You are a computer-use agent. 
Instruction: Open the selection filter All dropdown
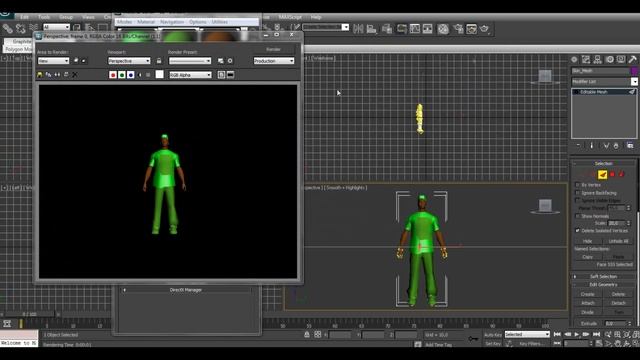56,27
